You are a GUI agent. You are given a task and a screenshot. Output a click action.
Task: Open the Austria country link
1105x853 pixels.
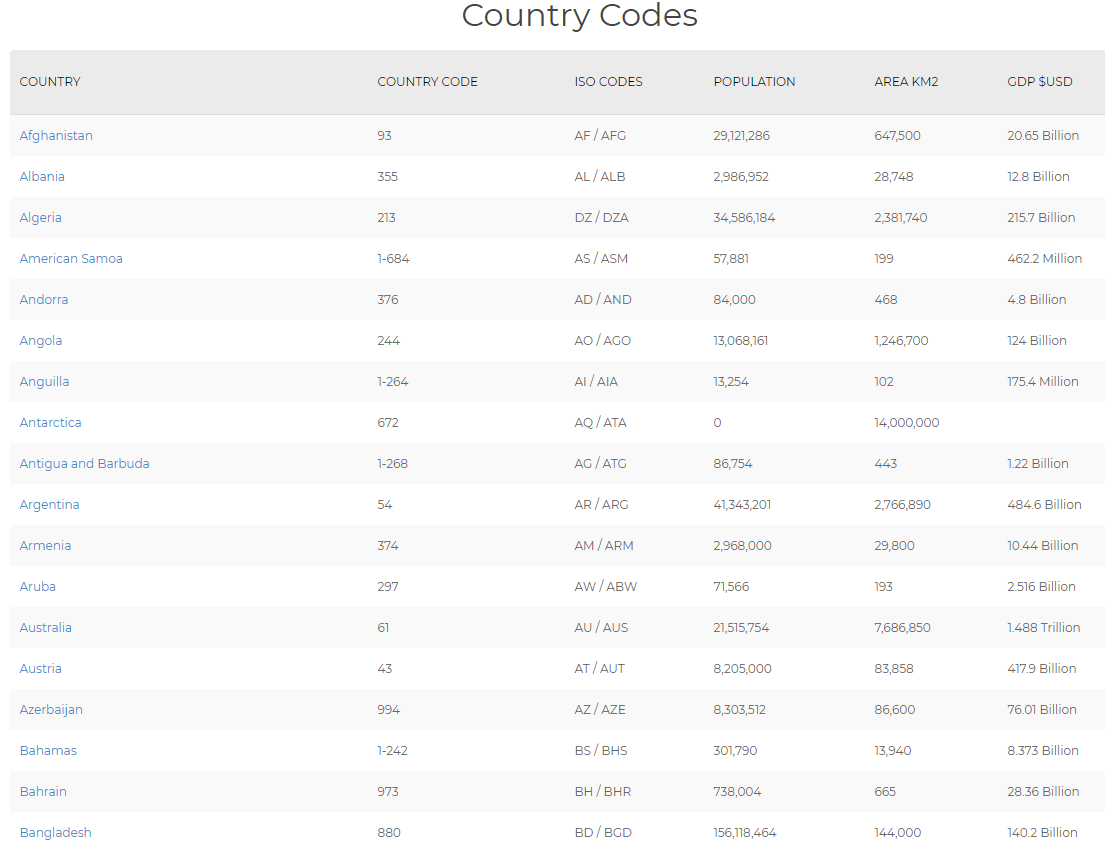click(40, 668)
